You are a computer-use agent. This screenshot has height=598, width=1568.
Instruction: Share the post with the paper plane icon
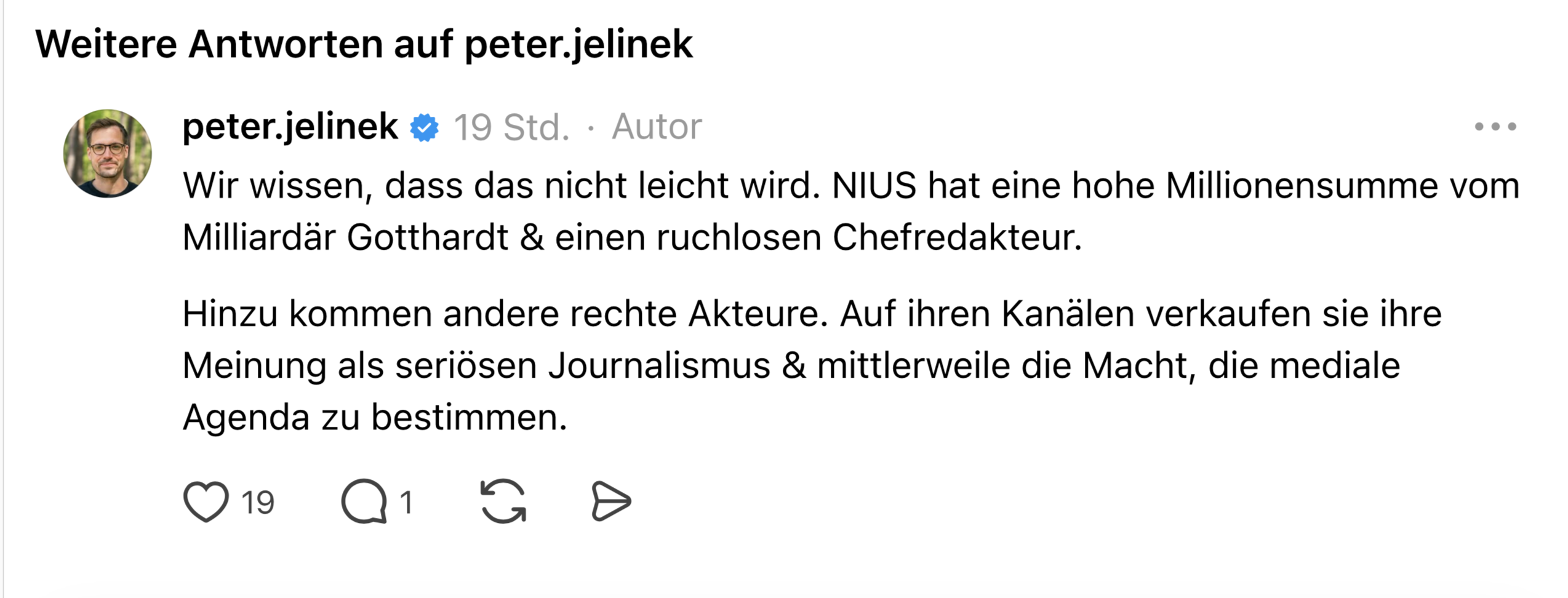click(x=610, y=501)
